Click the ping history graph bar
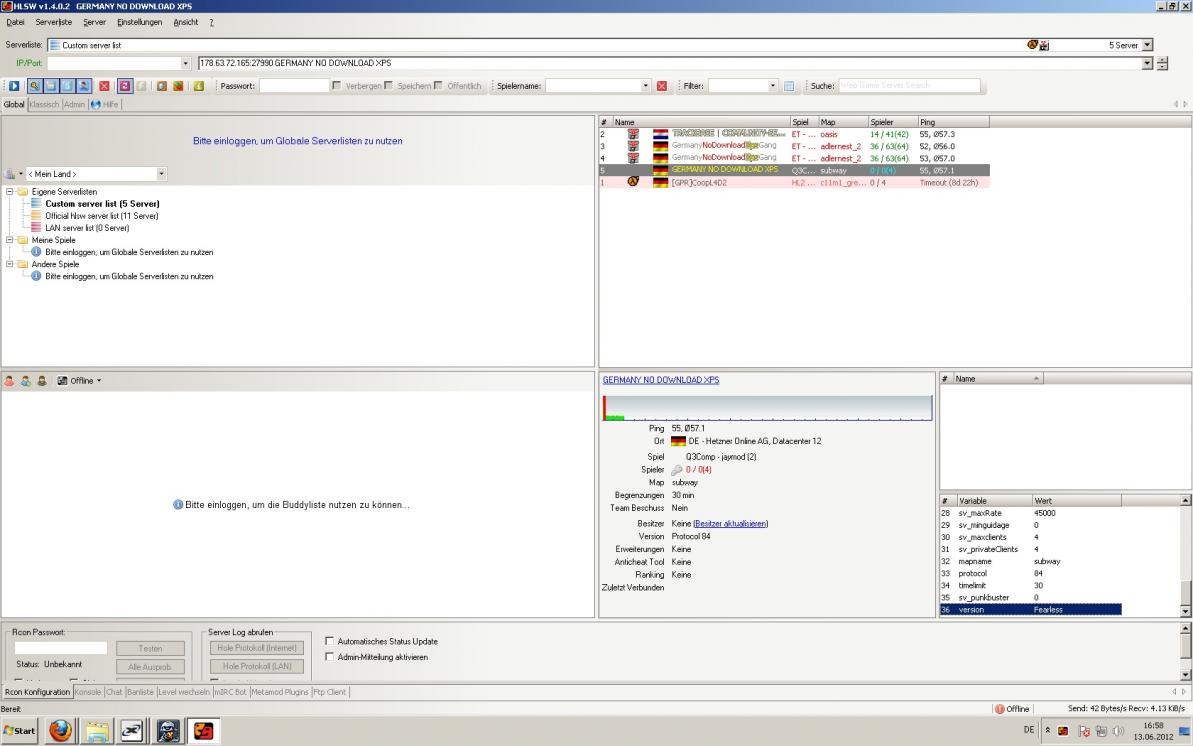1193x746 pixels. pos(767,408)
